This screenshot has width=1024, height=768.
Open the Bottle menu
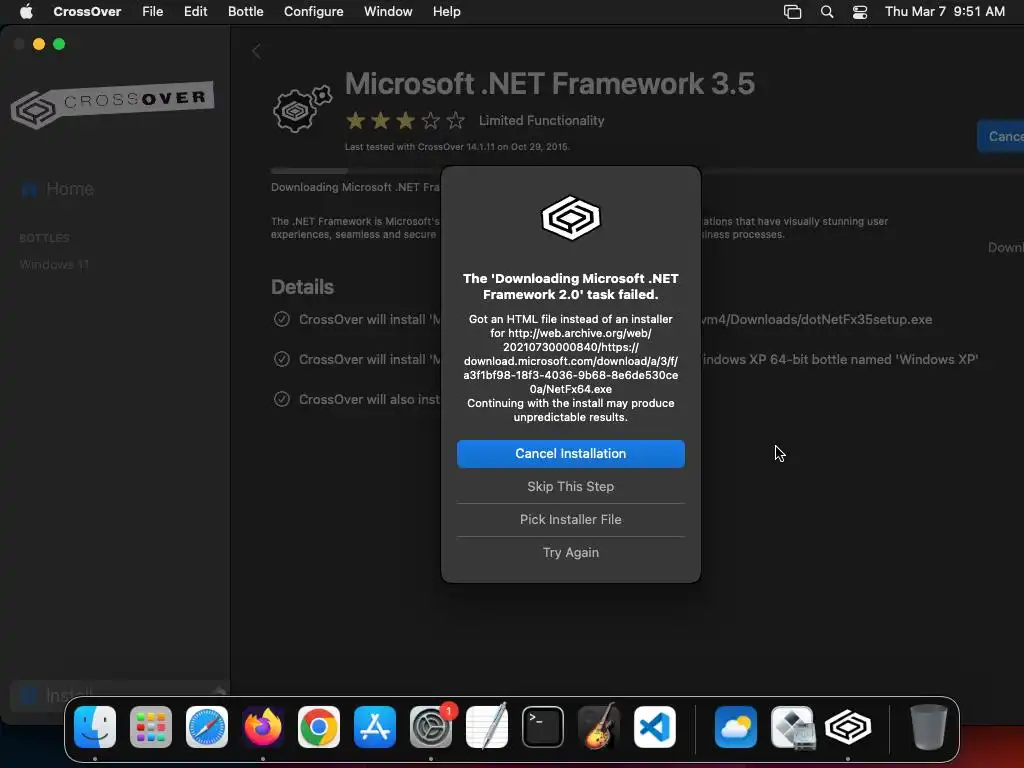pyautogui.click(x=246, y=11)
